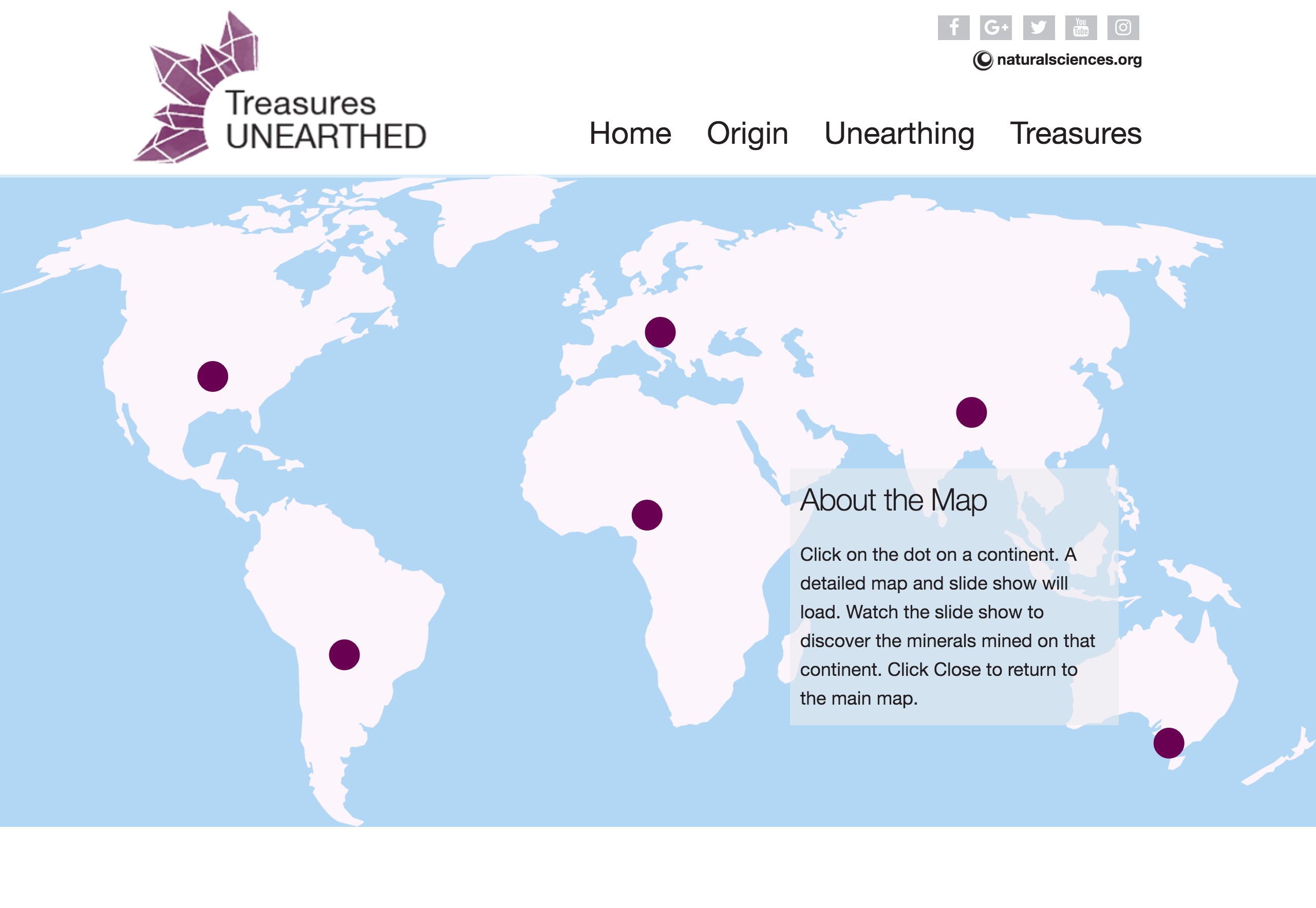Click the Treasures Unearthed crystal logo

click(280, 87)
